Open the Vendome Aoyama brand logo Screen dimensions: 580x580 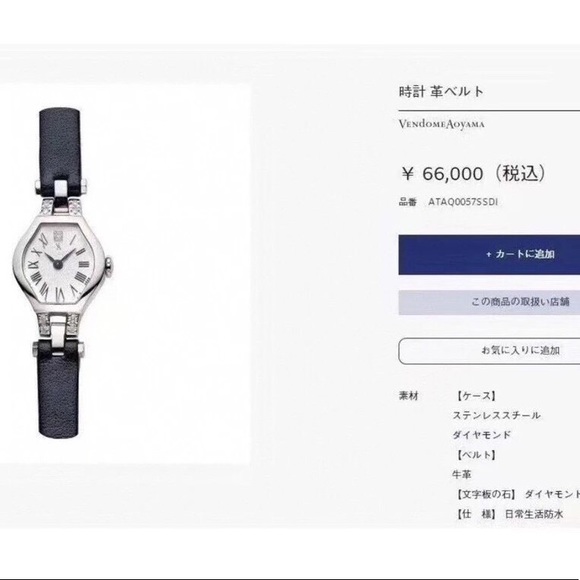click(x=441, y=124)
